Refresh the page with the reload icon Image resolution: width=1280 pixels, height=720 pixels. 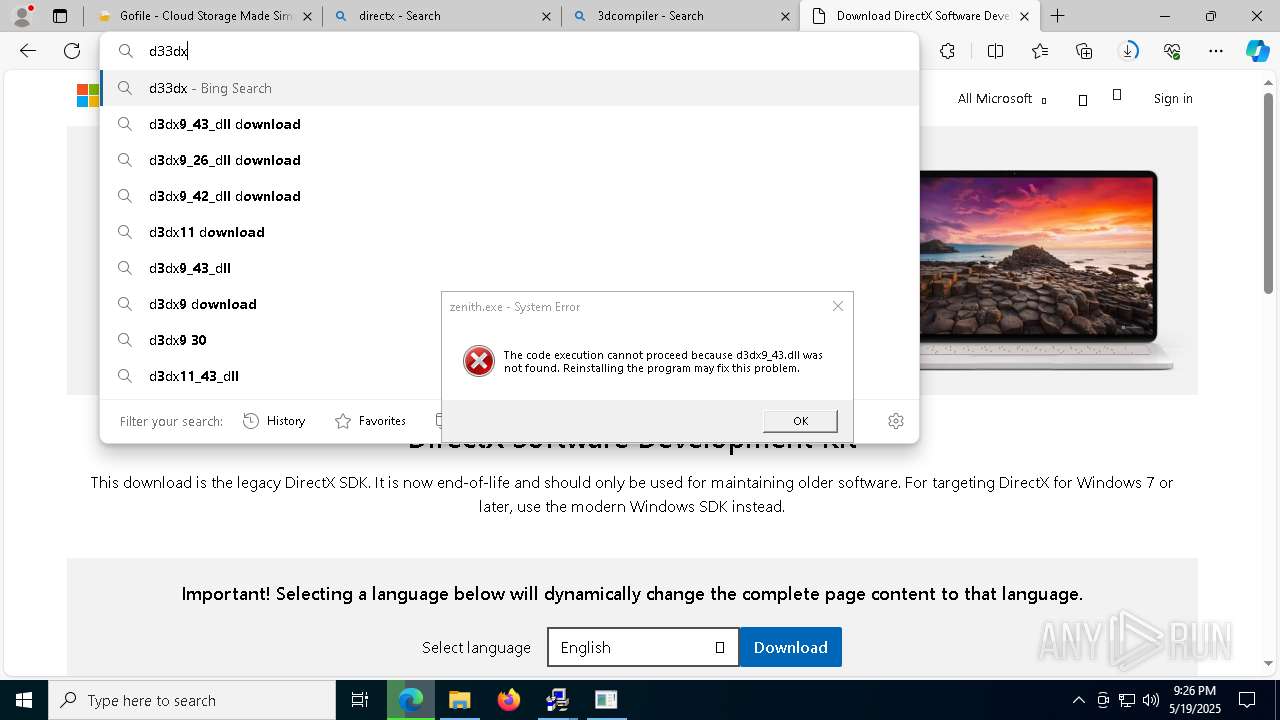pyautogui.click(x=72, y=51)
